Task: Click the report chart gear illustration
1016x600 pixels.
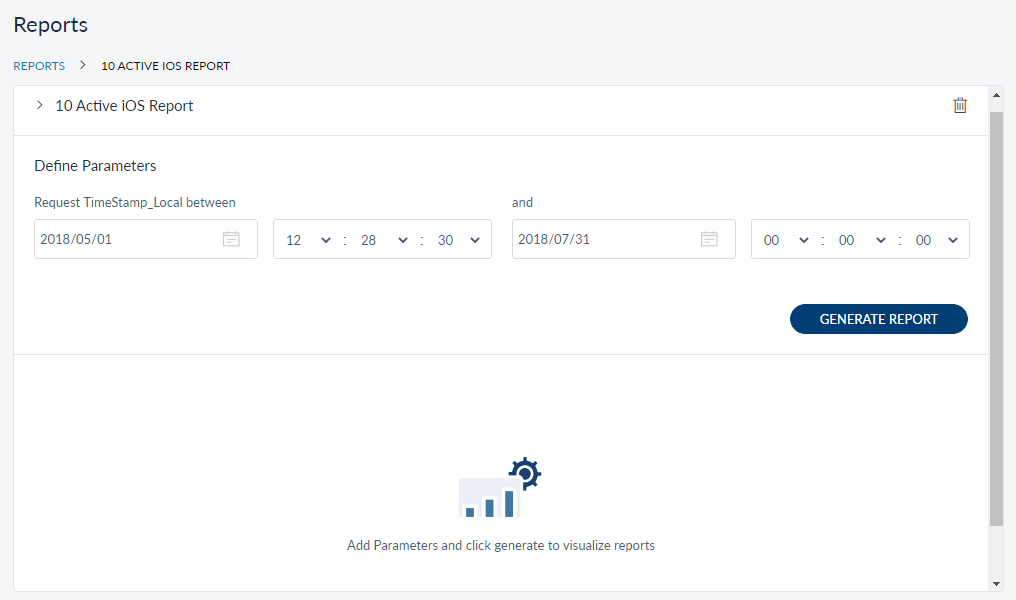Action: point(500,488)
